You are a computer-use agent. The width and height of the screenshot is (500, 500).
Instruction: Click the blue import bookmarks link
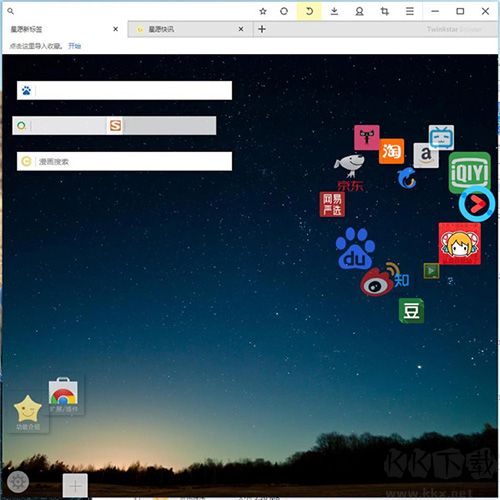(75, 46)
